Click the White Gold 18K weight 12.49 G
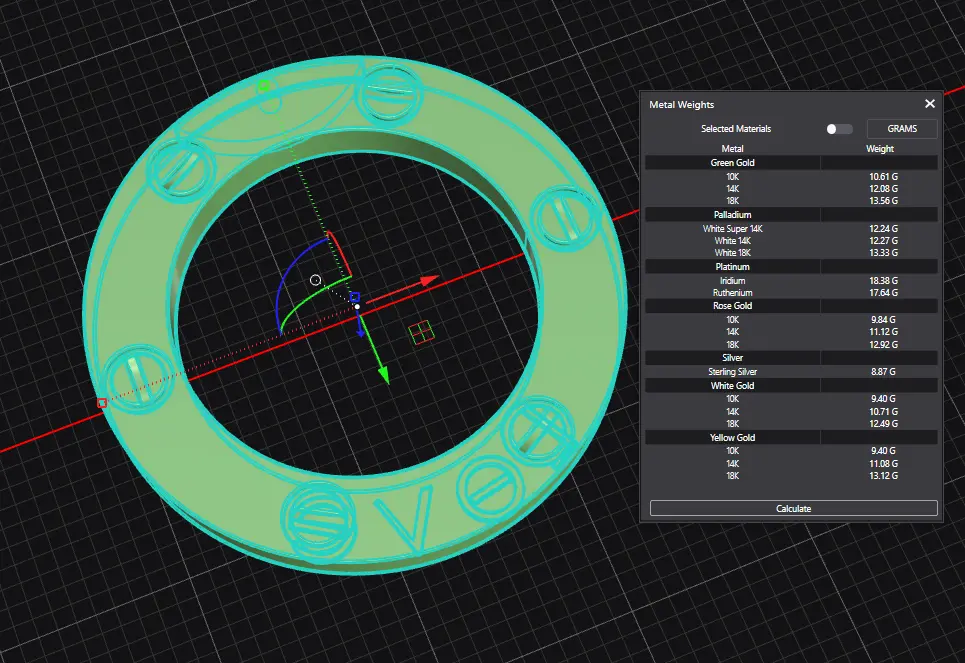965x663 pixels. (x=883, y=424)
